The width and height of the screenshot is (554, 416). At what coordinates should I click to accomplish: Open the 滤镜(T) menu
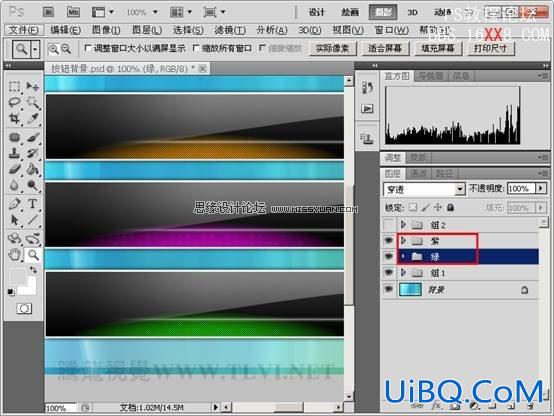coord(230,30)
